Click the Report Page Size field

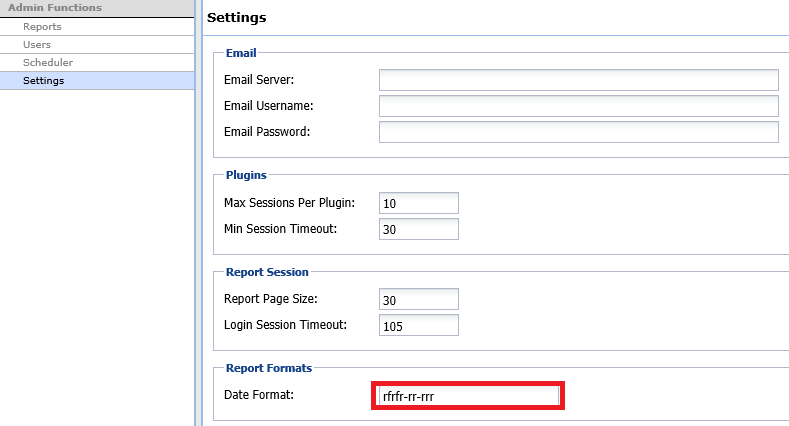[419, 299]
